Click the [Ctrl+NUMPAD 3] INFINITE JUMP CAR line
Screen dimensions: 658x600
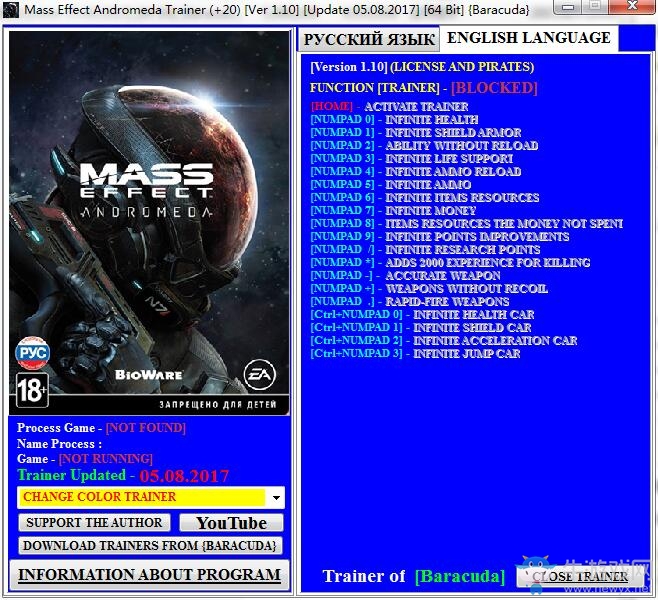[x=415, y=354]
